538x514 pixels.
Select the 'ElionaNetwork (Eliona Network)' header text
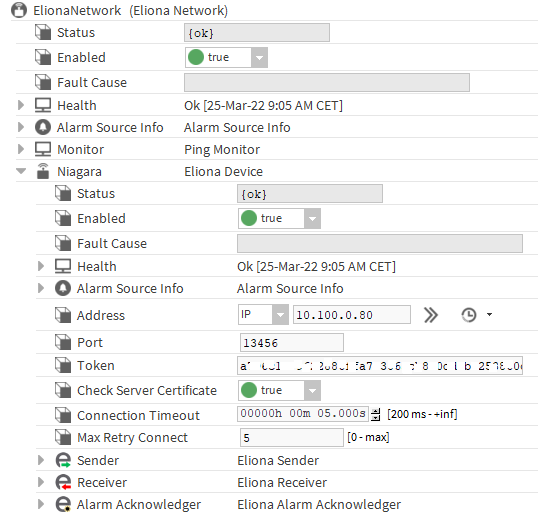[x=130, y=11]
